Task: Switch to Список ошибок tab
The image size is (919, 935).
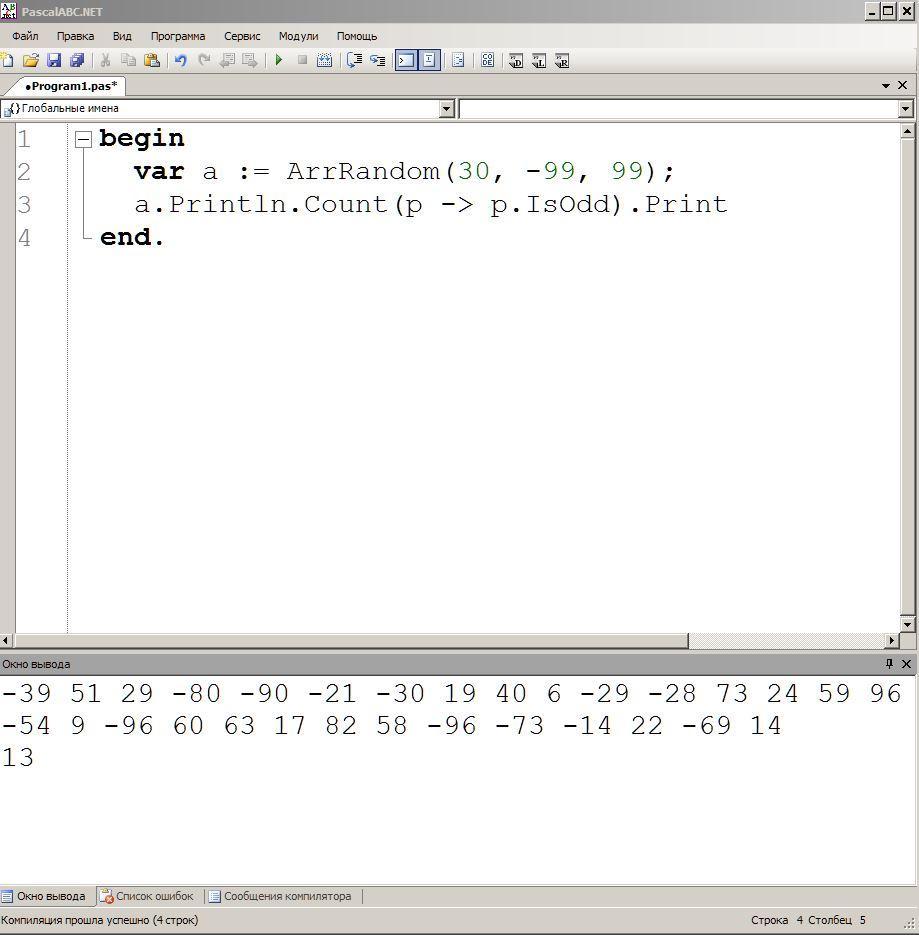Action: pyautogui.click(x=147, y=896)
